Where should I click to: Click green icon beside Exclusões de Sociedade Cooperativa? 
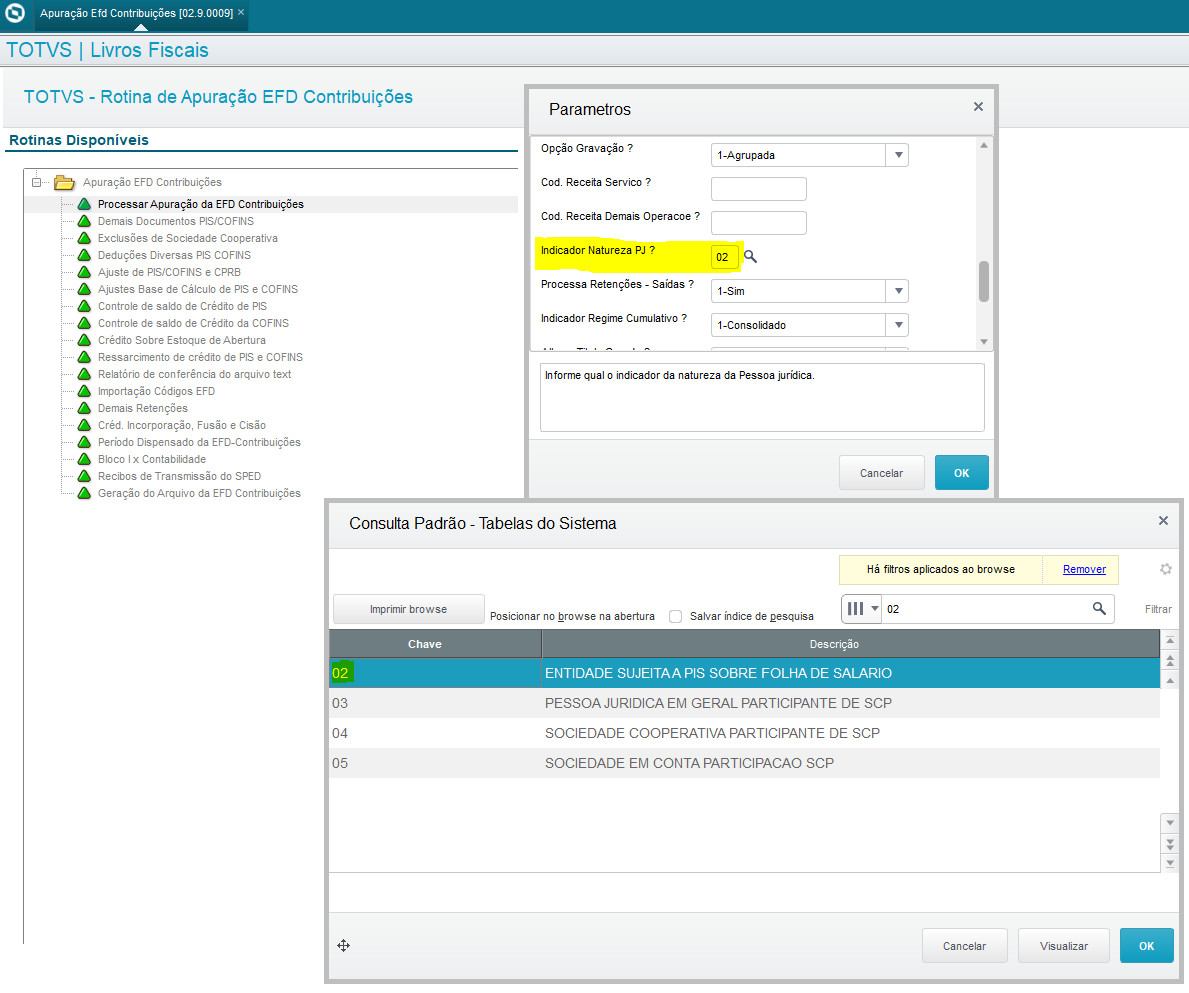[x=84, y=238]
